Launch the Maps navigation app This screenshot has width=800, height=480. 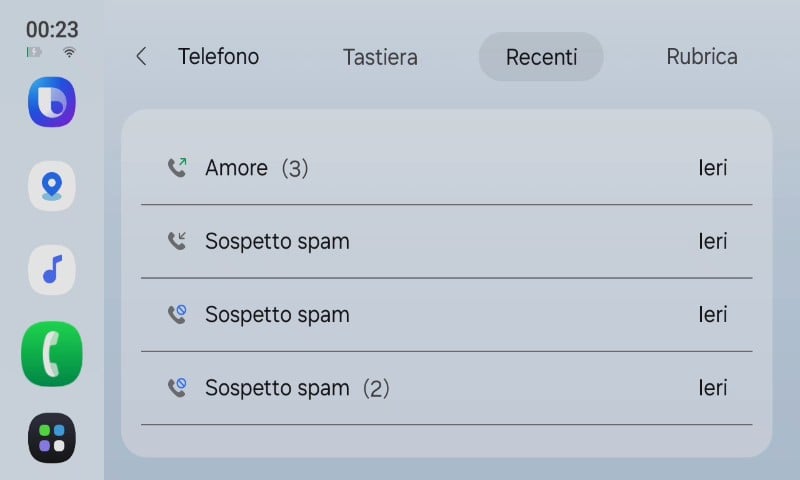tap(51, 186)
